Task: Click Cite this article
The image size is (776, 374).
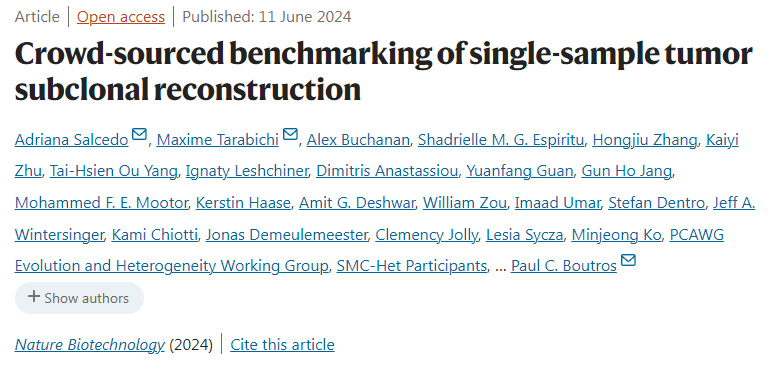Action: pos(282,344)
